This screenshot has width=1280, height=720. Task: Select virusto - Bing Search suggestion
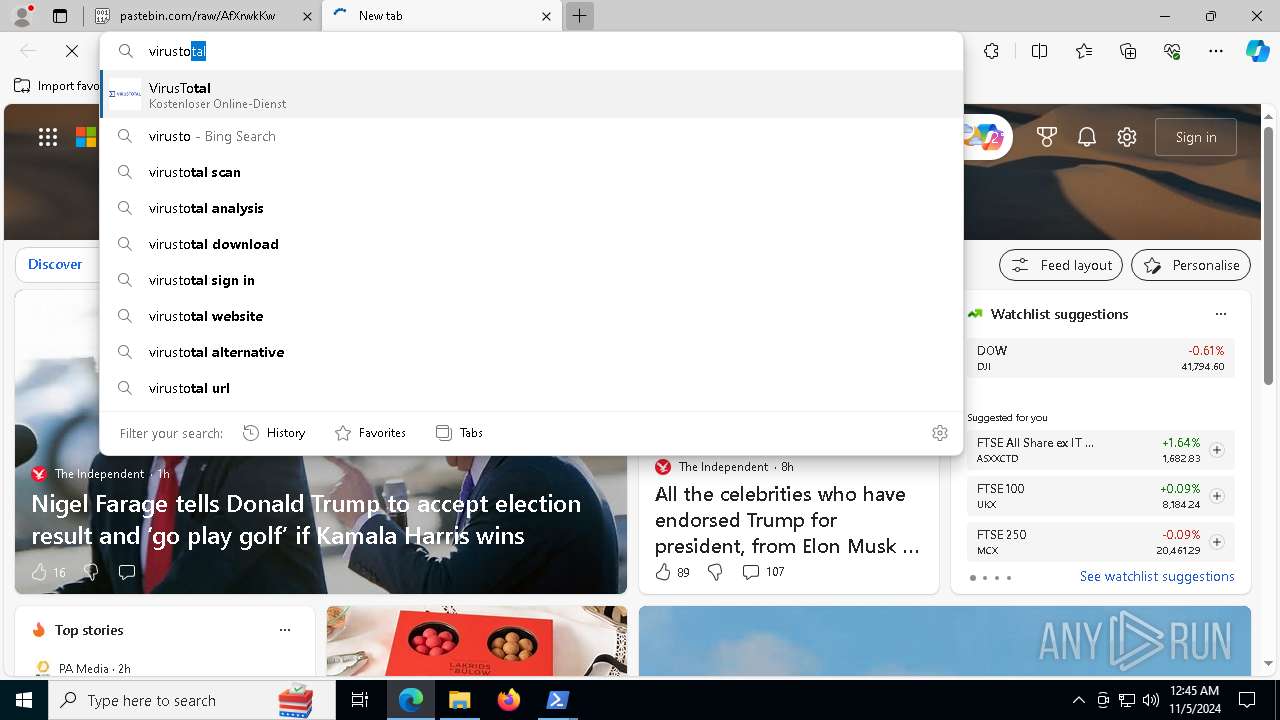coord(531,136)
